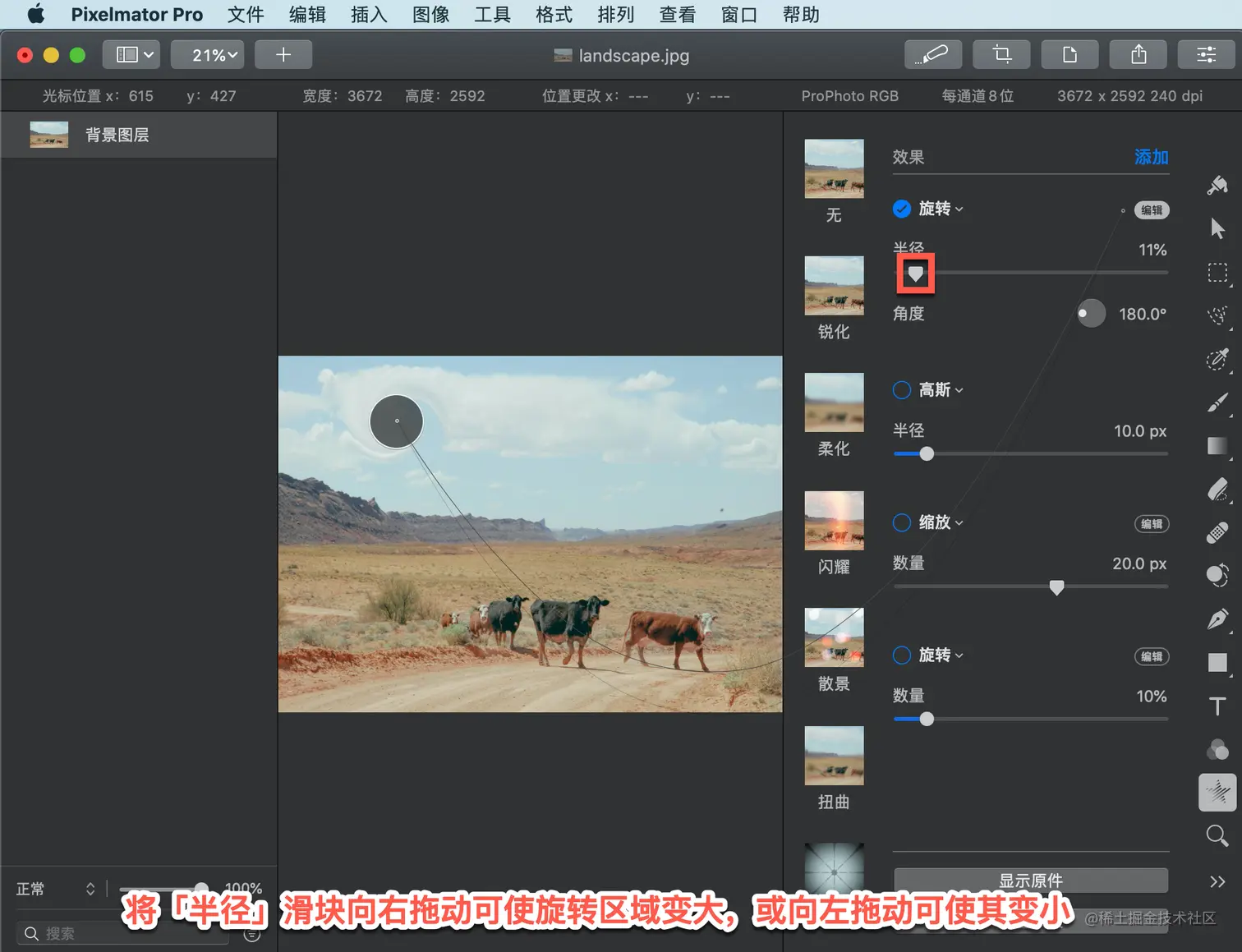The width and height of the screenshot is (1242, 952).
Task: Select the Quick Selection tool
Action: tap(1217, 315)
